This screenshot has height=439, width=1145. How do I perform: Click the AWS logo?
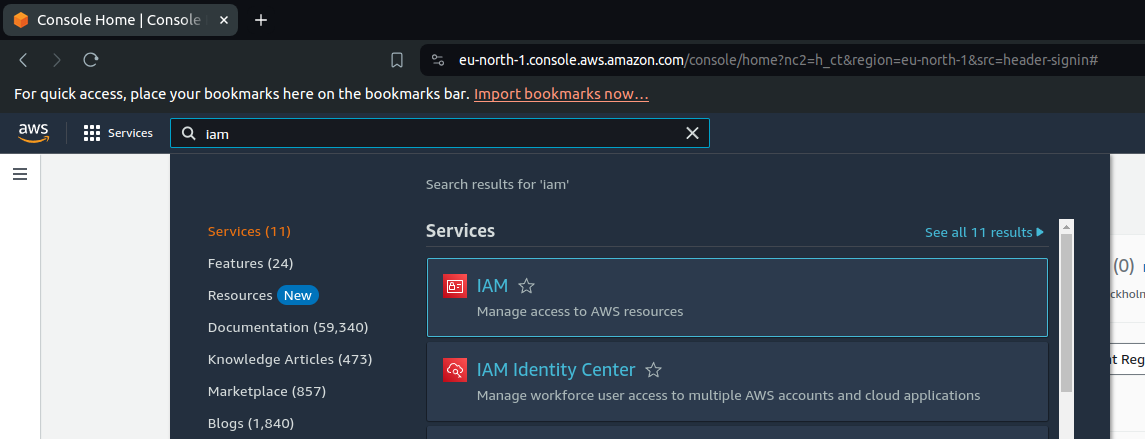[34, 133]
